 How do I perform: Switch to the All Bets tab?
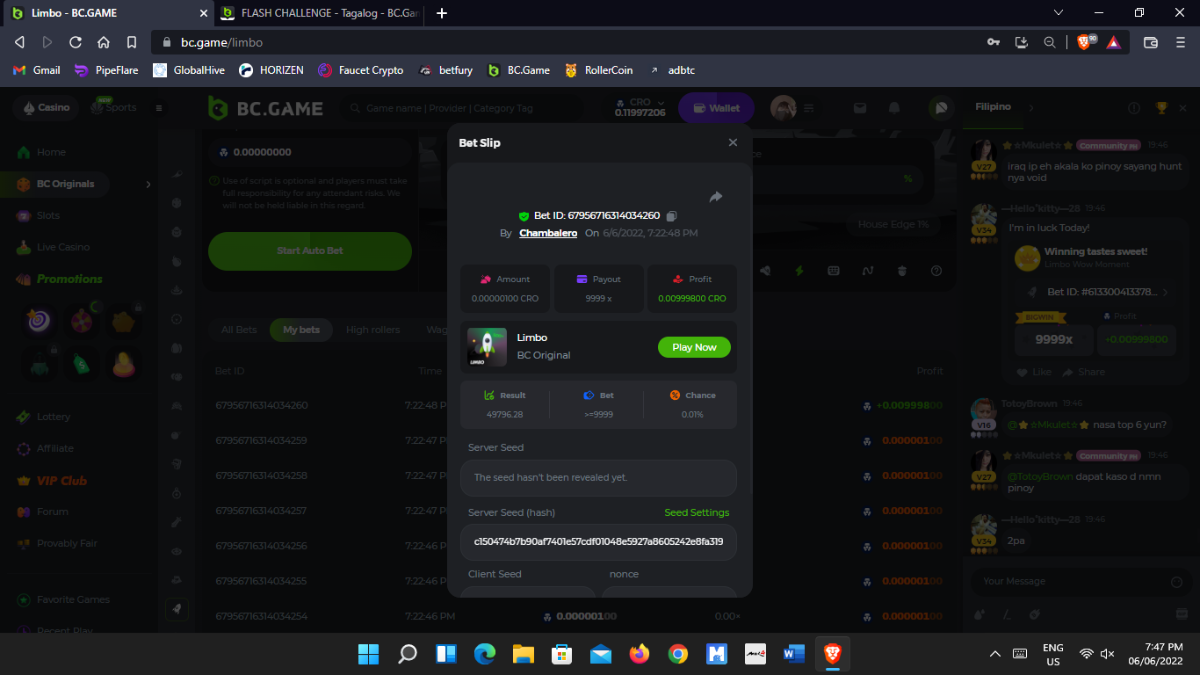pyautogui.click(x=239, y=330)
